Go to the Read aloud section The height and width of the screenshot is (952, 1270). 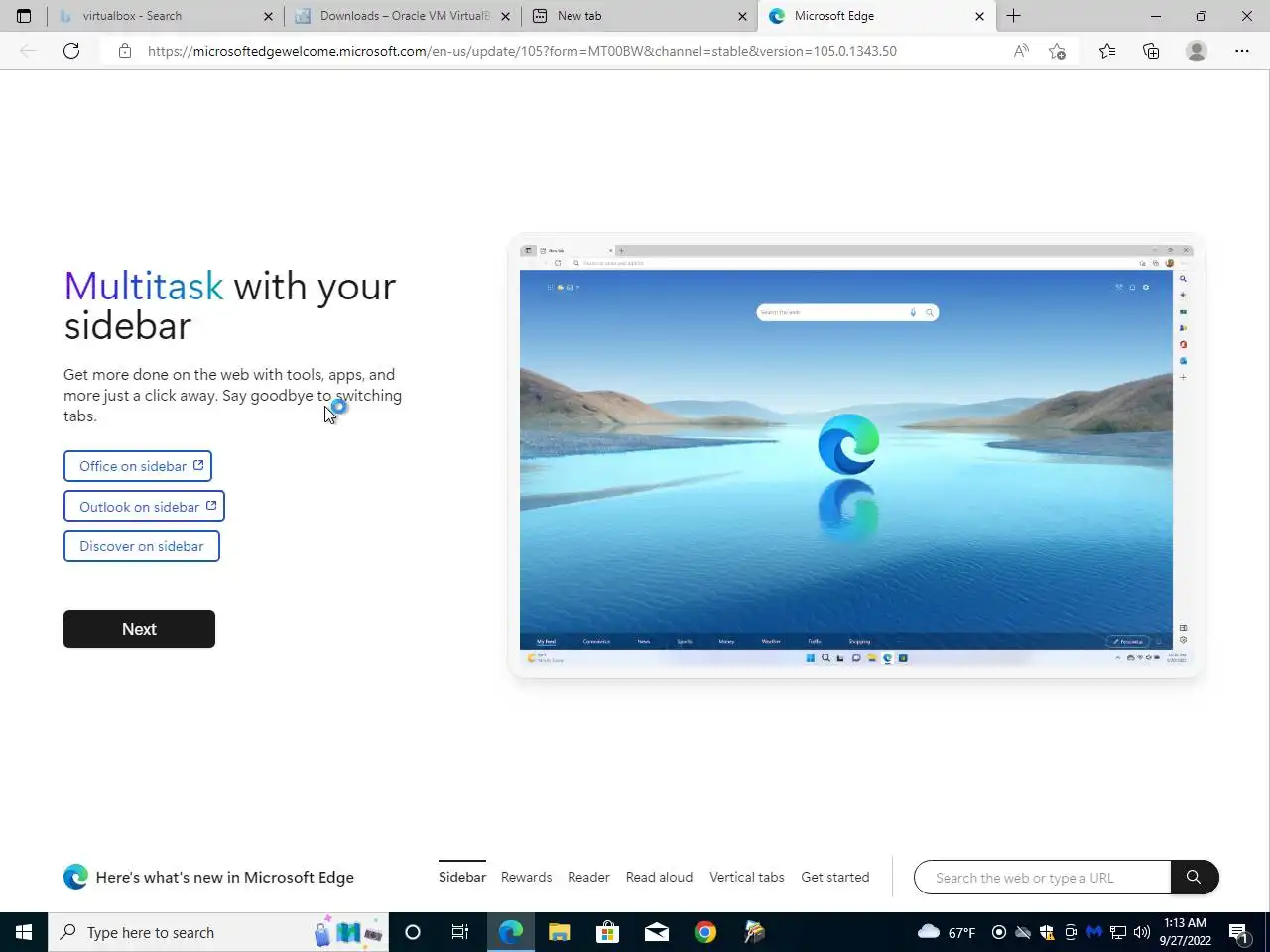point(659,877)
